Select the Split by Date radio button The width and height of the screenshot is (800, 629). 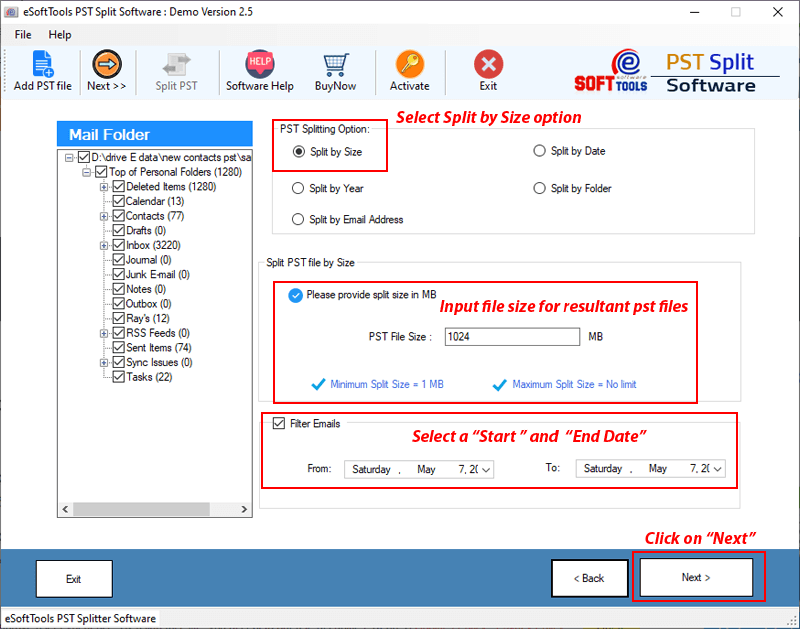[x=540, y=151]
